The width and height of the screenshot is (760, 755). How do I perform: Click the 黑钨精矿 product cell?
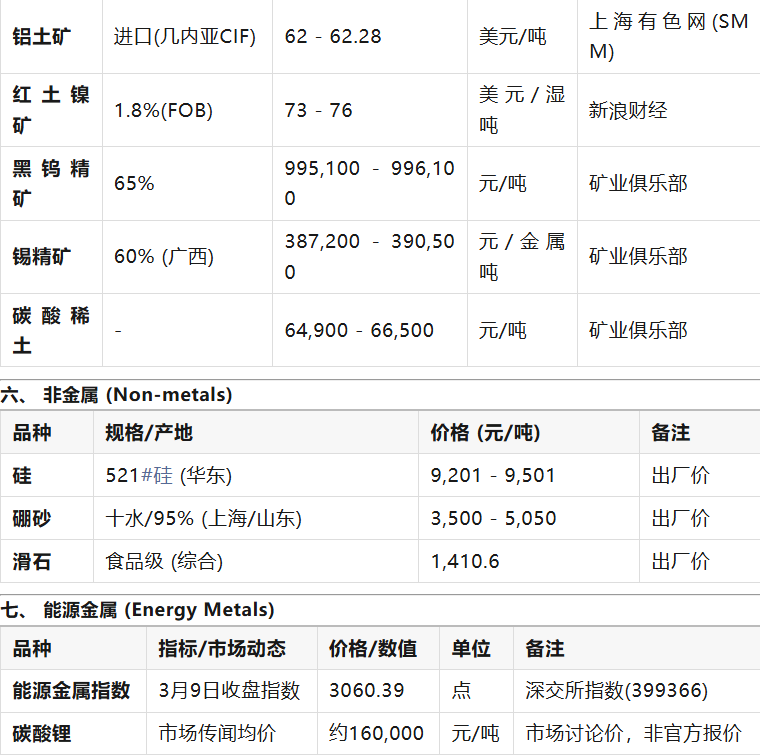[51, 183]
